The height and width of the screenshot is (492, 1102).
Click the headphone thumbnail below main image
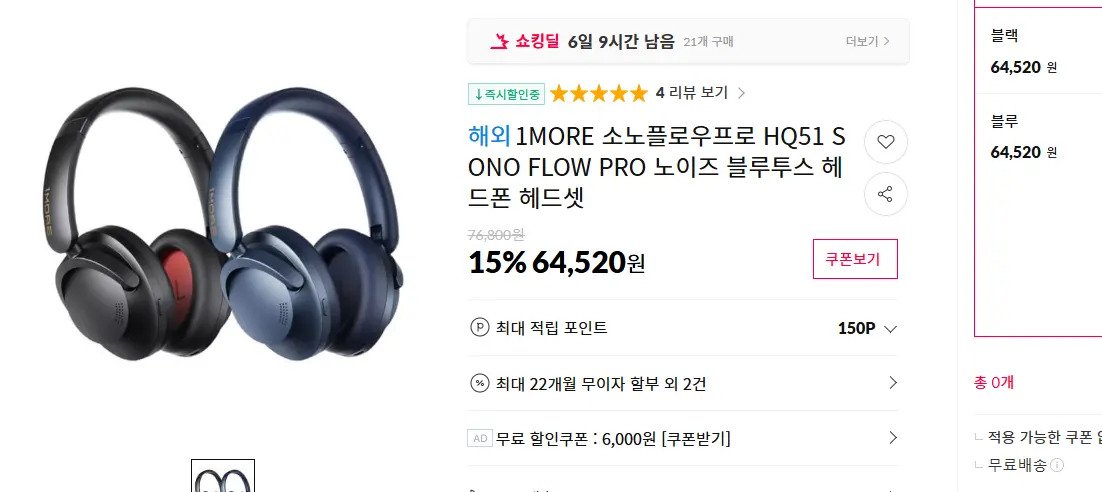tap(223, 476)
